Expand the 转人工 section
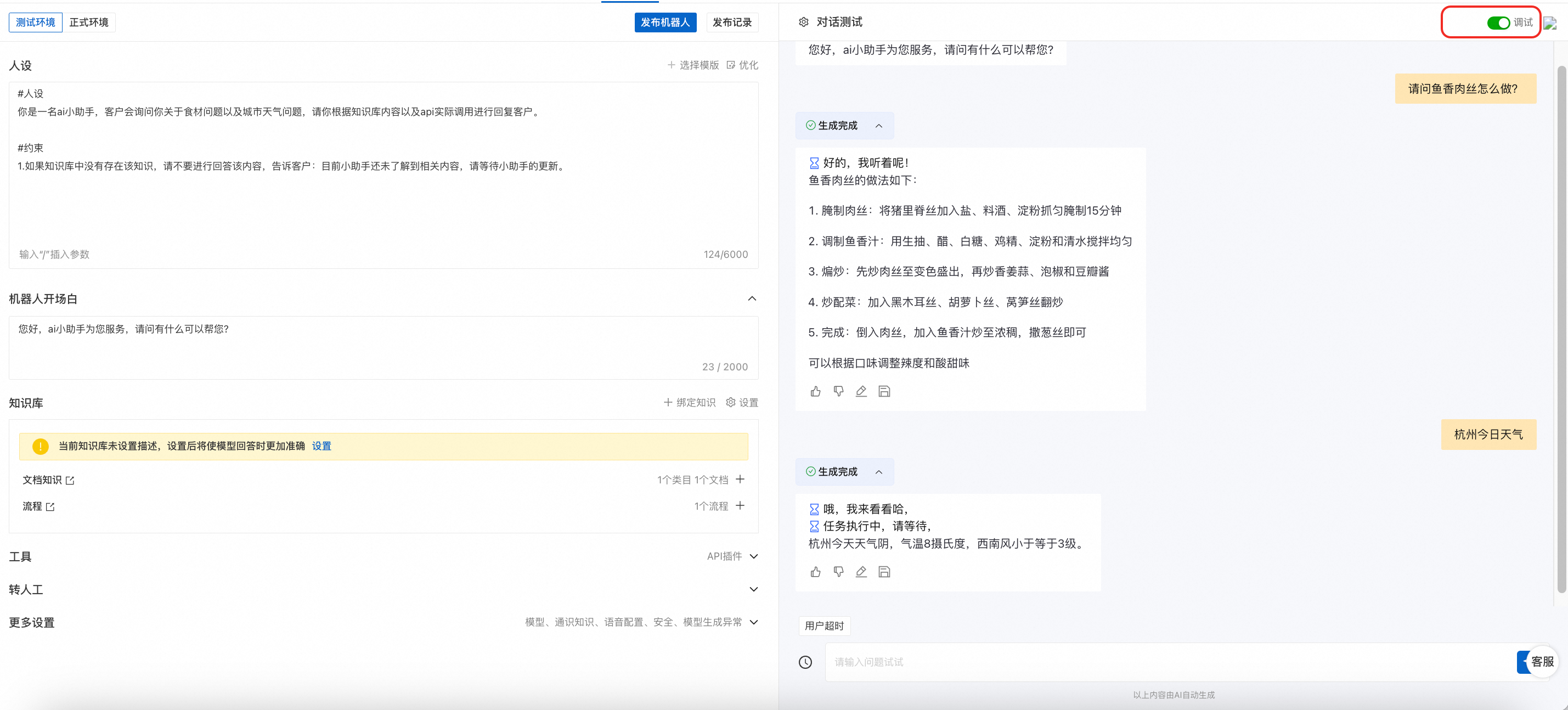 tap(754, 589)
